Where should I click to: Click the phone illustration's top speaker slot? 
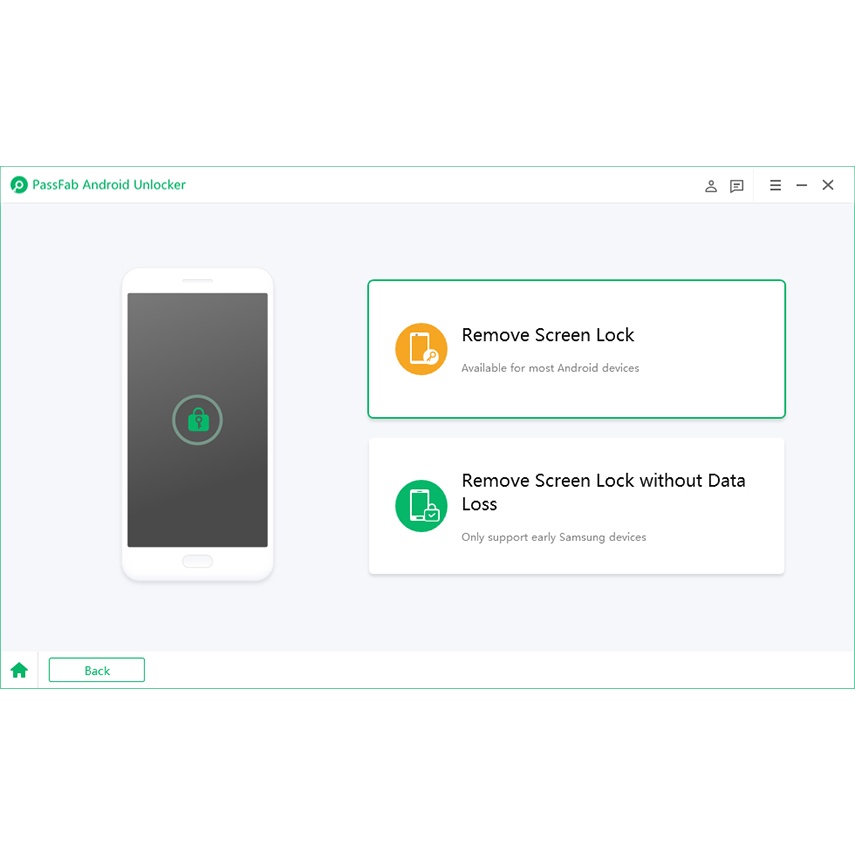click(x=197, y=280)
